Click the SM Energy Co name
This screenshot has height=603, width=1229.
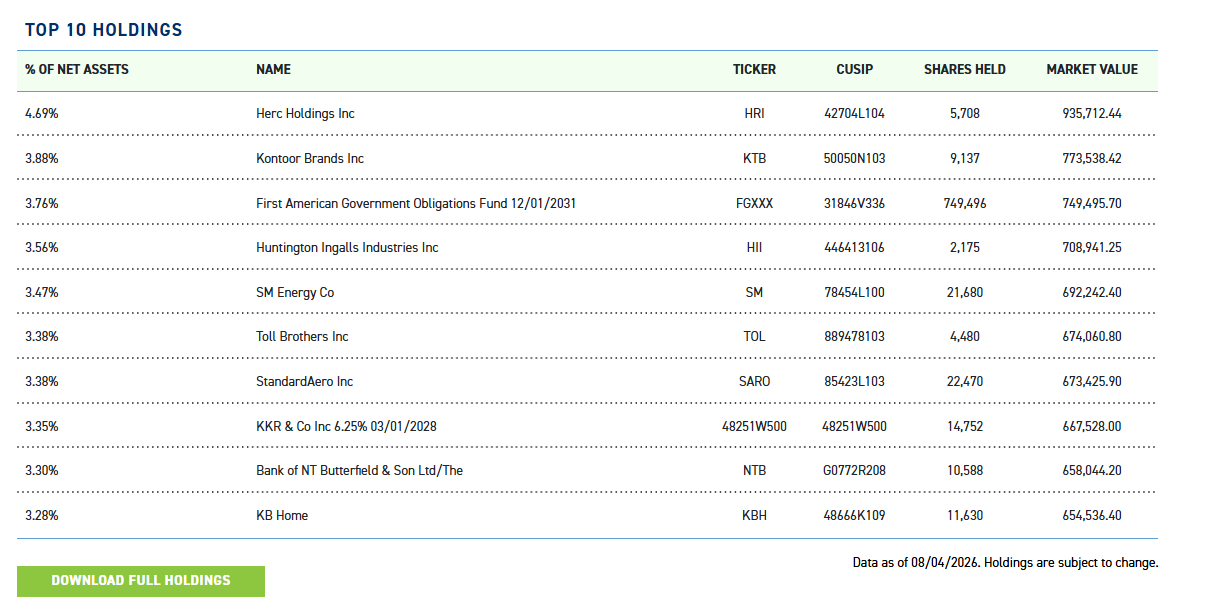pos(295,293)
